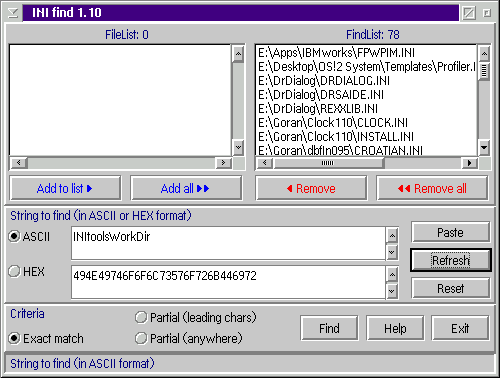
Task: Select the HEX radio button
Action: [27, 271]
